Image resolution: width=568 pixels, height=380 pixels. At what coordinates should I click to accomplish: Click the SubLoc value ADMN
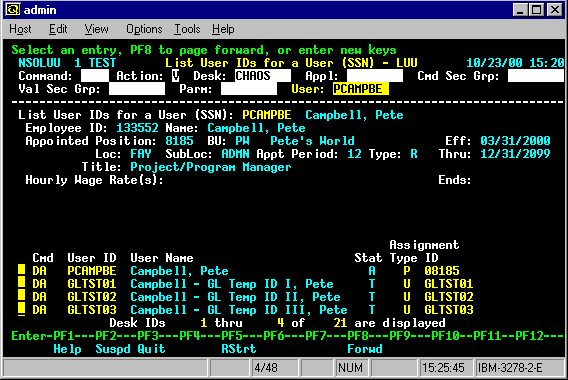235,154
